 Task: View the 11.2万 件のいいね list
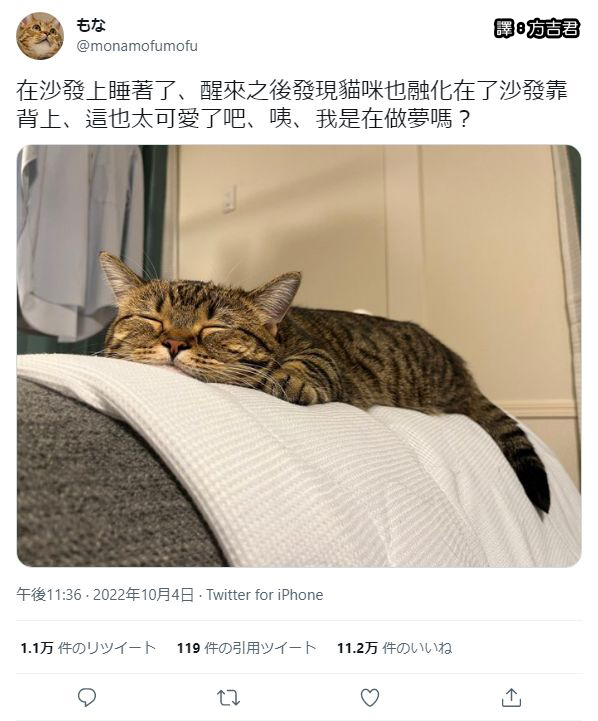(x=394, y=648)
